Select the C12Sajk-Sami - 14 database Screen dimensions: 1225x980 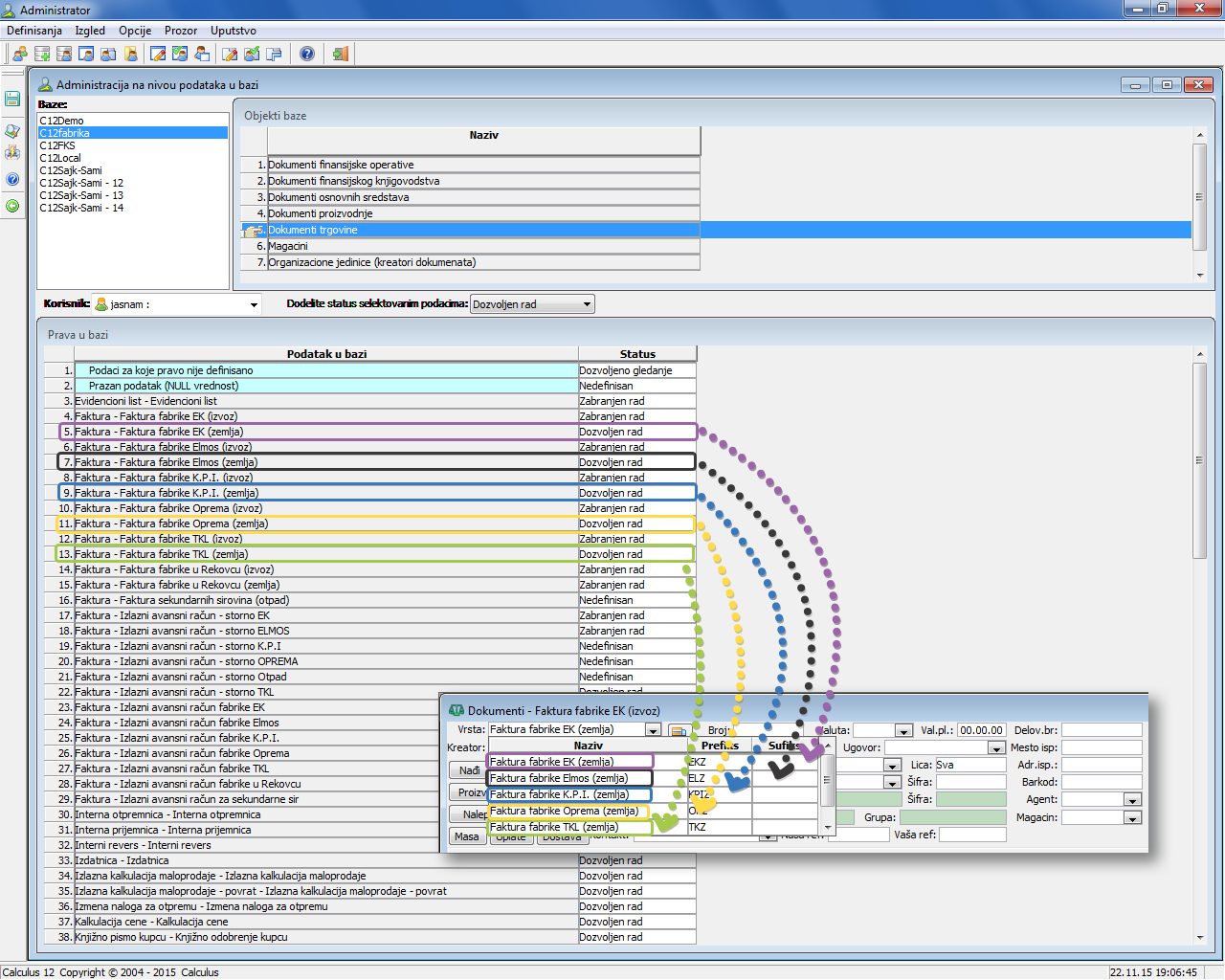(x=133, y=208)
